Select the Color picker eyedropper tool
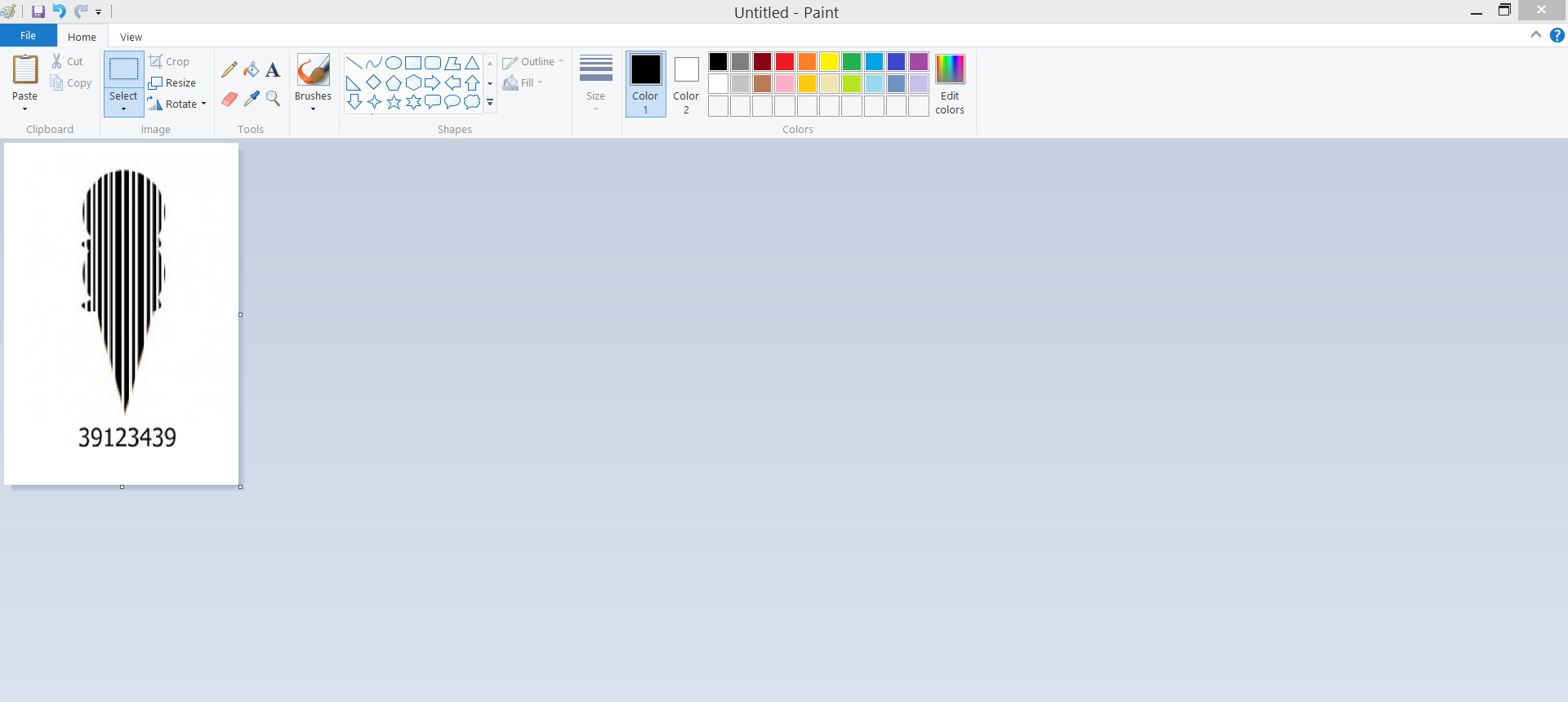Screen dimensions: 1568x702 [252, 99]
